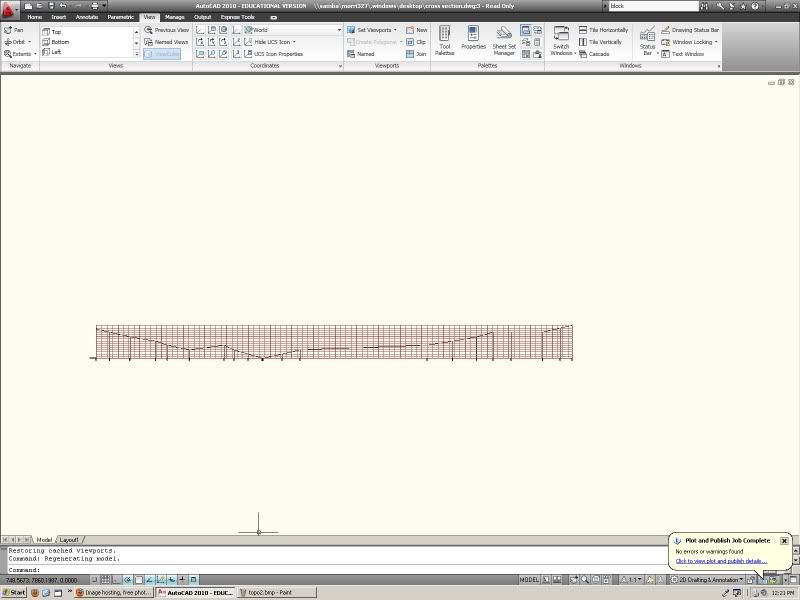800x600 pixels.
Task: Toggle Dynamic Input in status bar
Action: pos(172,580)
